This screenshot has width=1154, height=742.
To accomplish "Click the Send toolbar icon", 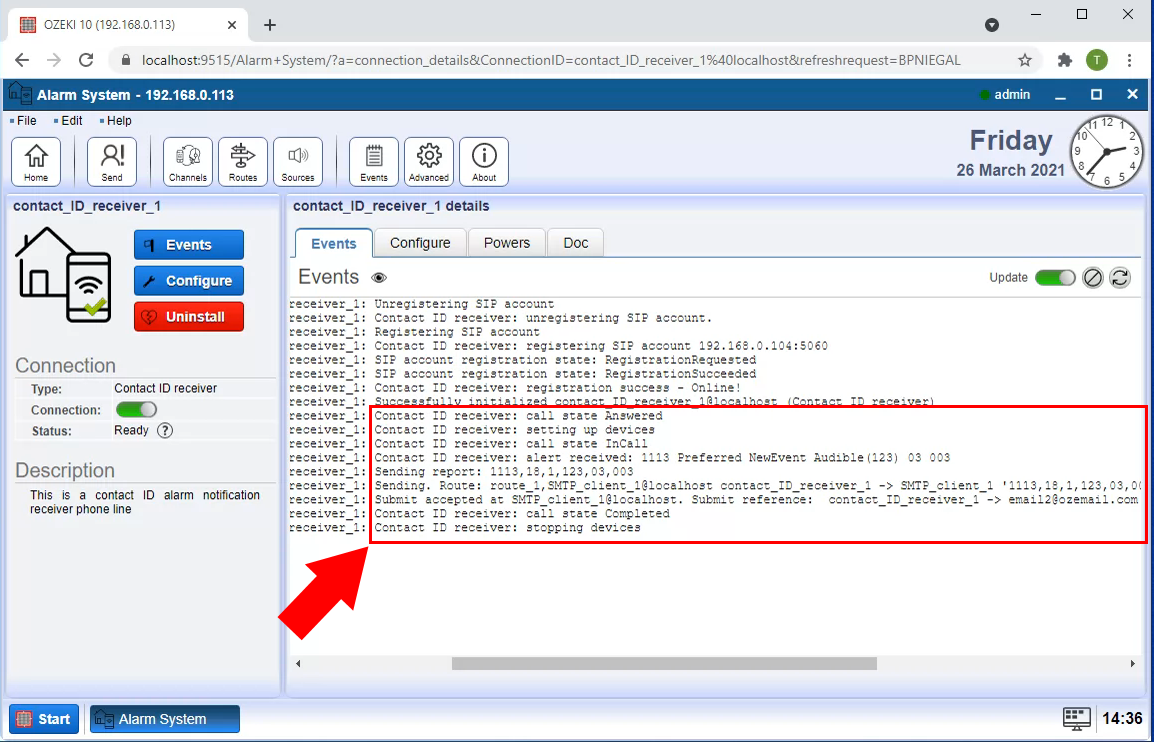I will (112, 162).
